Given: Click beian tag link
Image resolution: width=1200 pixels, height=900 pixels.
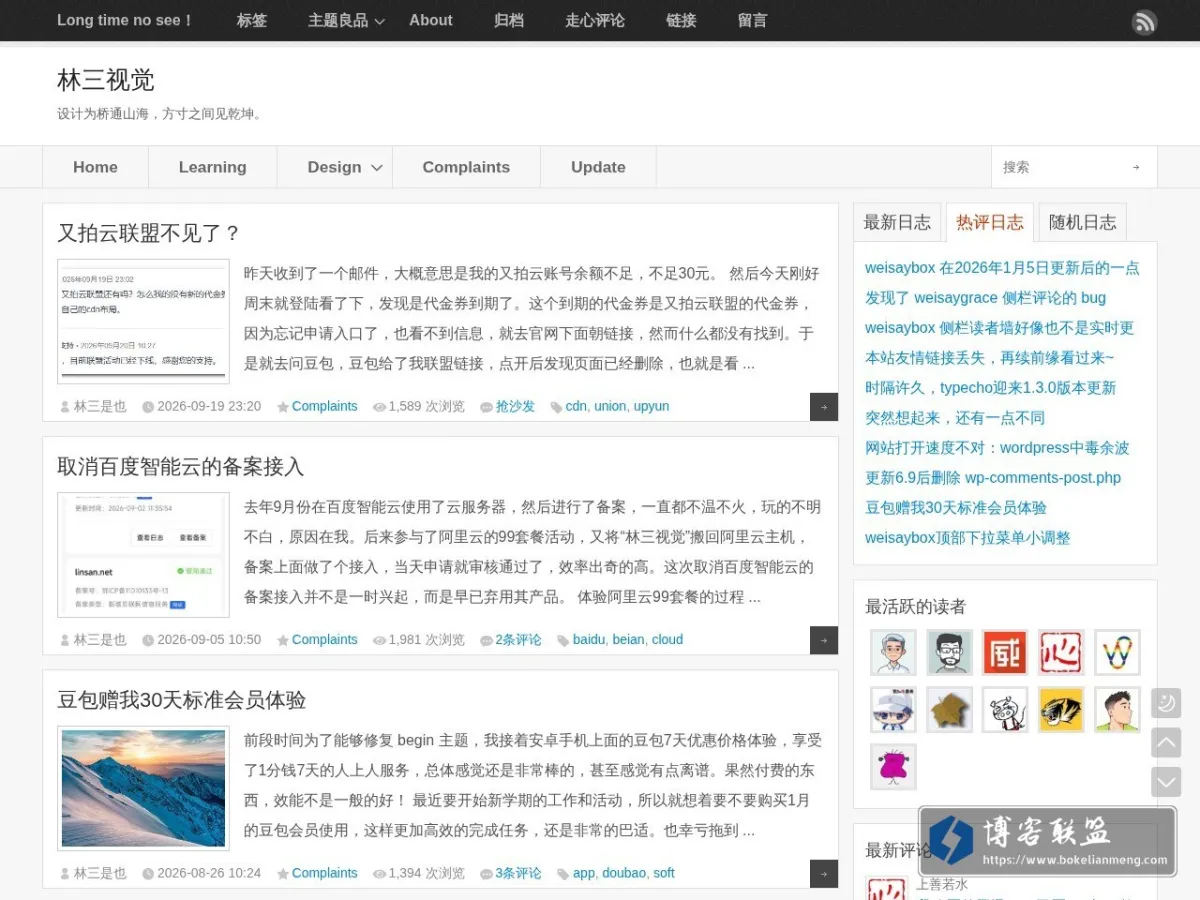Looking at the screenshot, I should 629,639.
